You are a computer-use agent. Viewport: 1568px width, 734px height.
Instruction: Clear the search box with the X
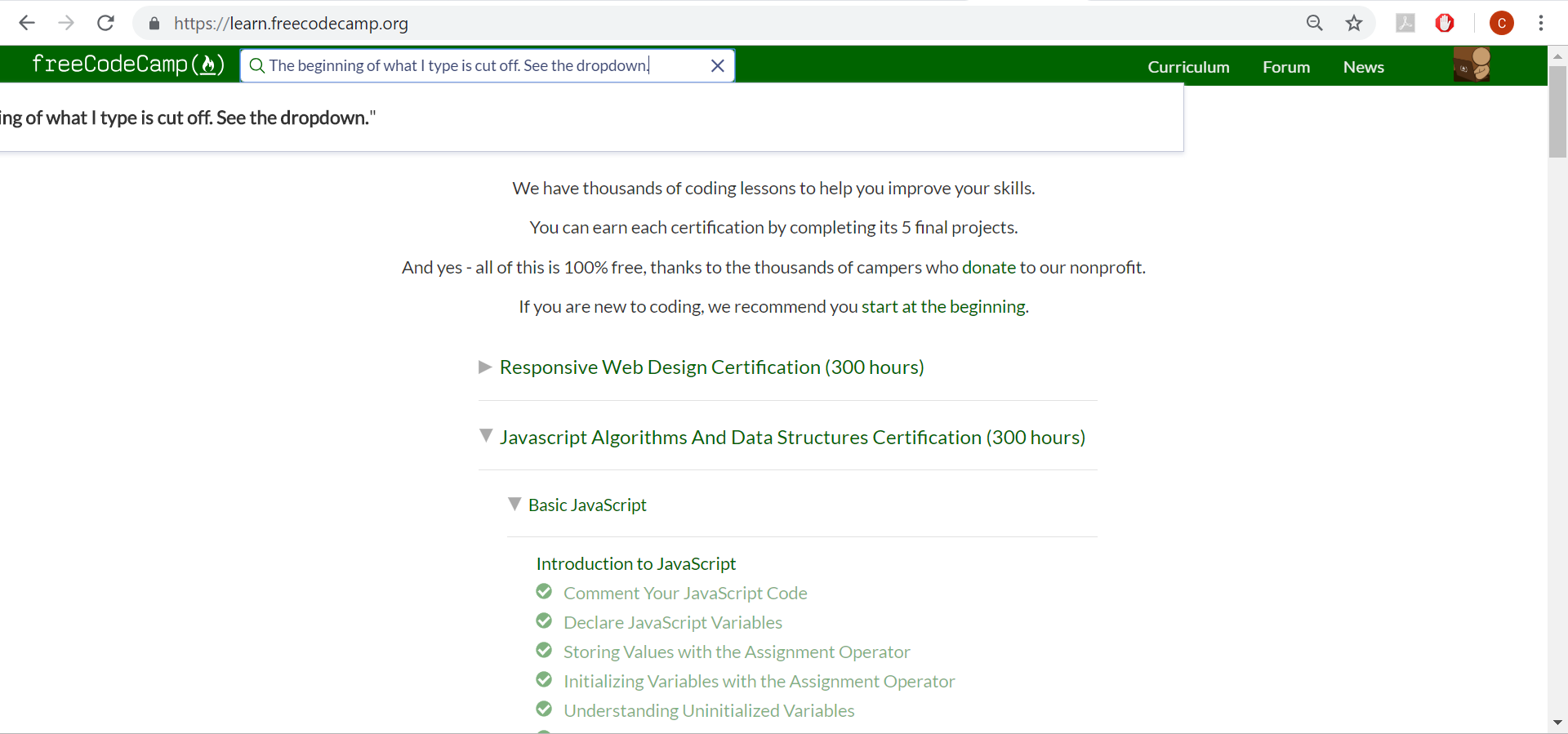coord(718,65)
